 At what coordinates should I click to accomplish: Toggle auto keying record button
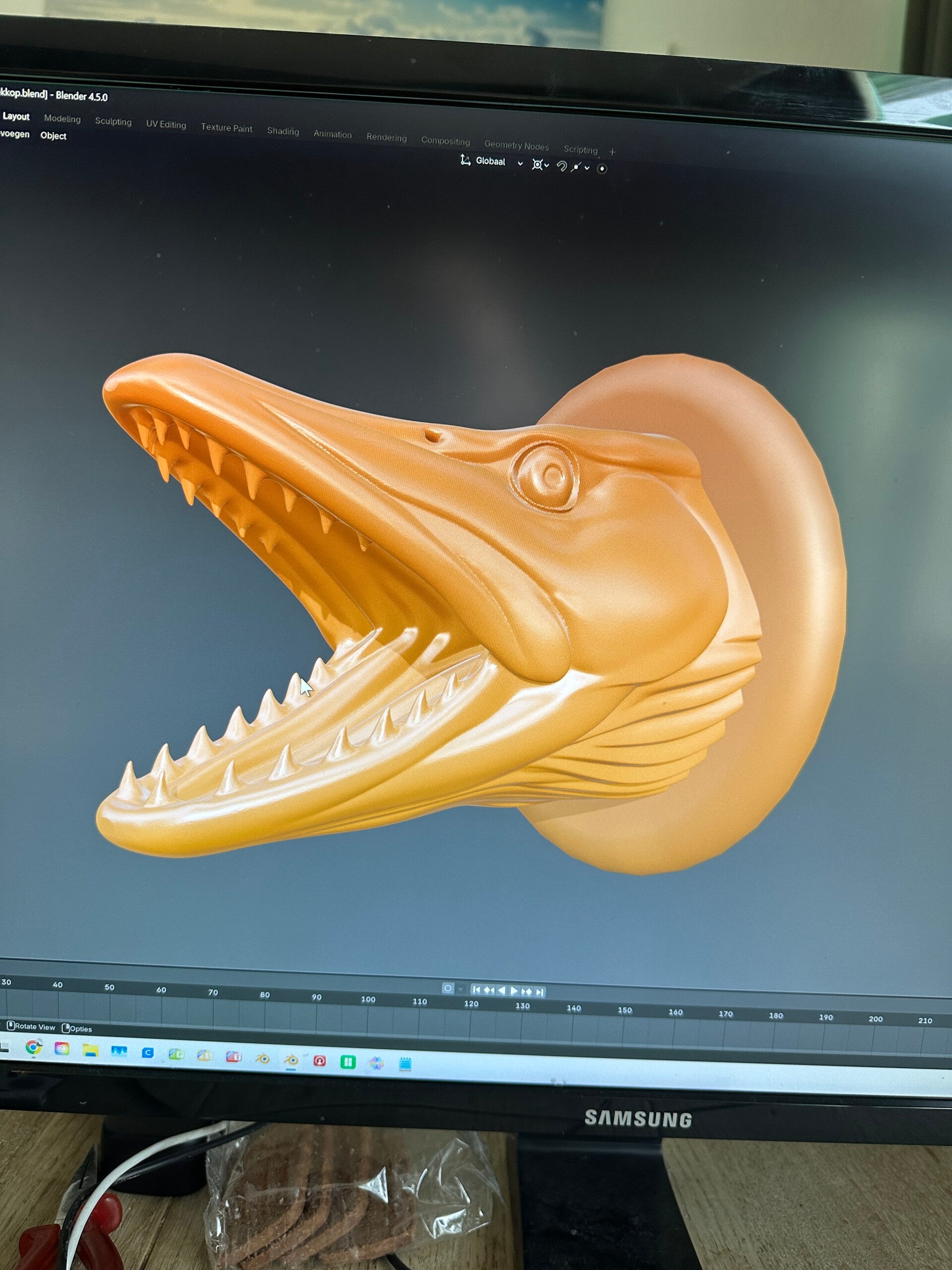448,988
